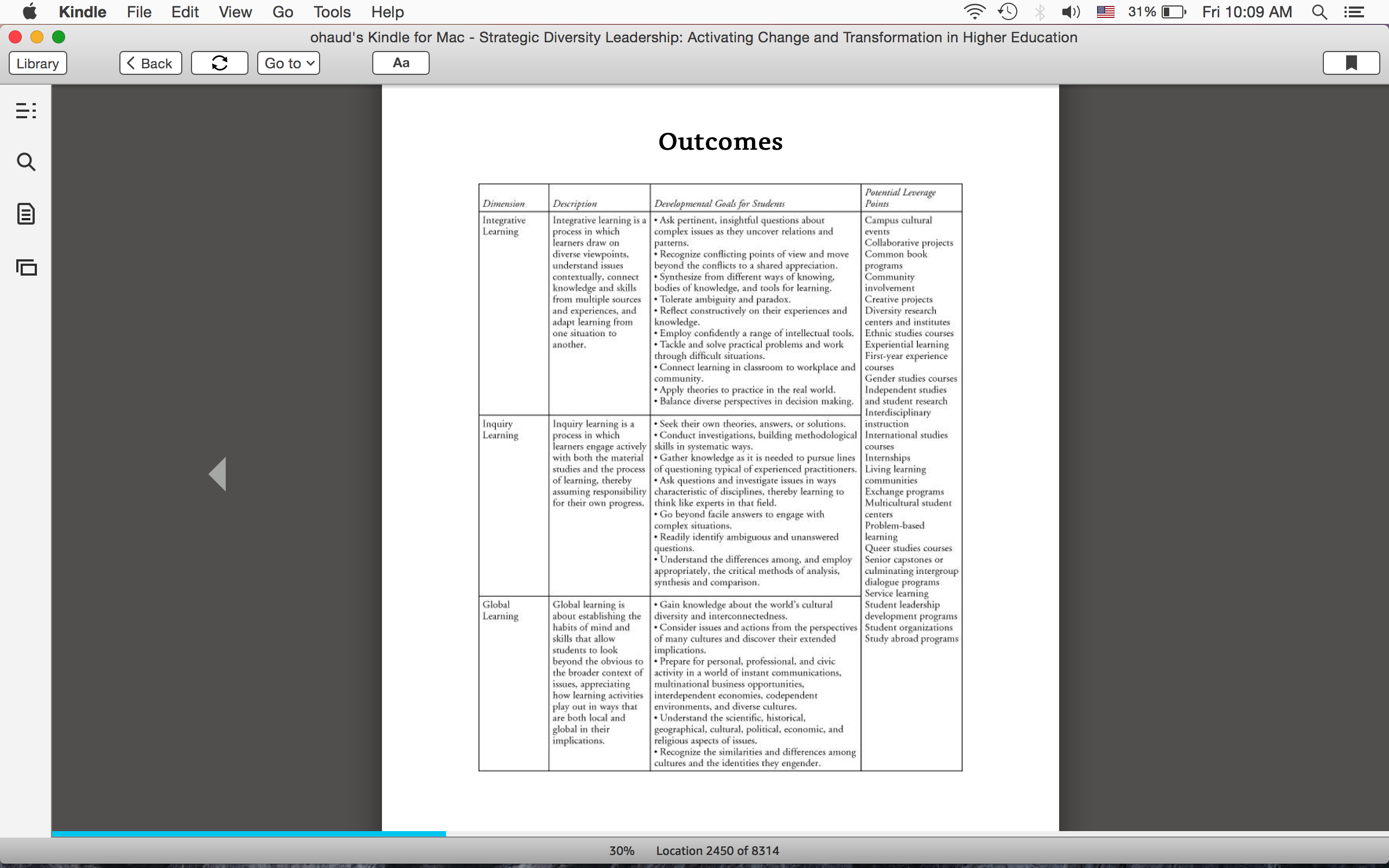Open the Apple menu
This screenshot has height=868, width=1389.
click(x=29, y=11)
